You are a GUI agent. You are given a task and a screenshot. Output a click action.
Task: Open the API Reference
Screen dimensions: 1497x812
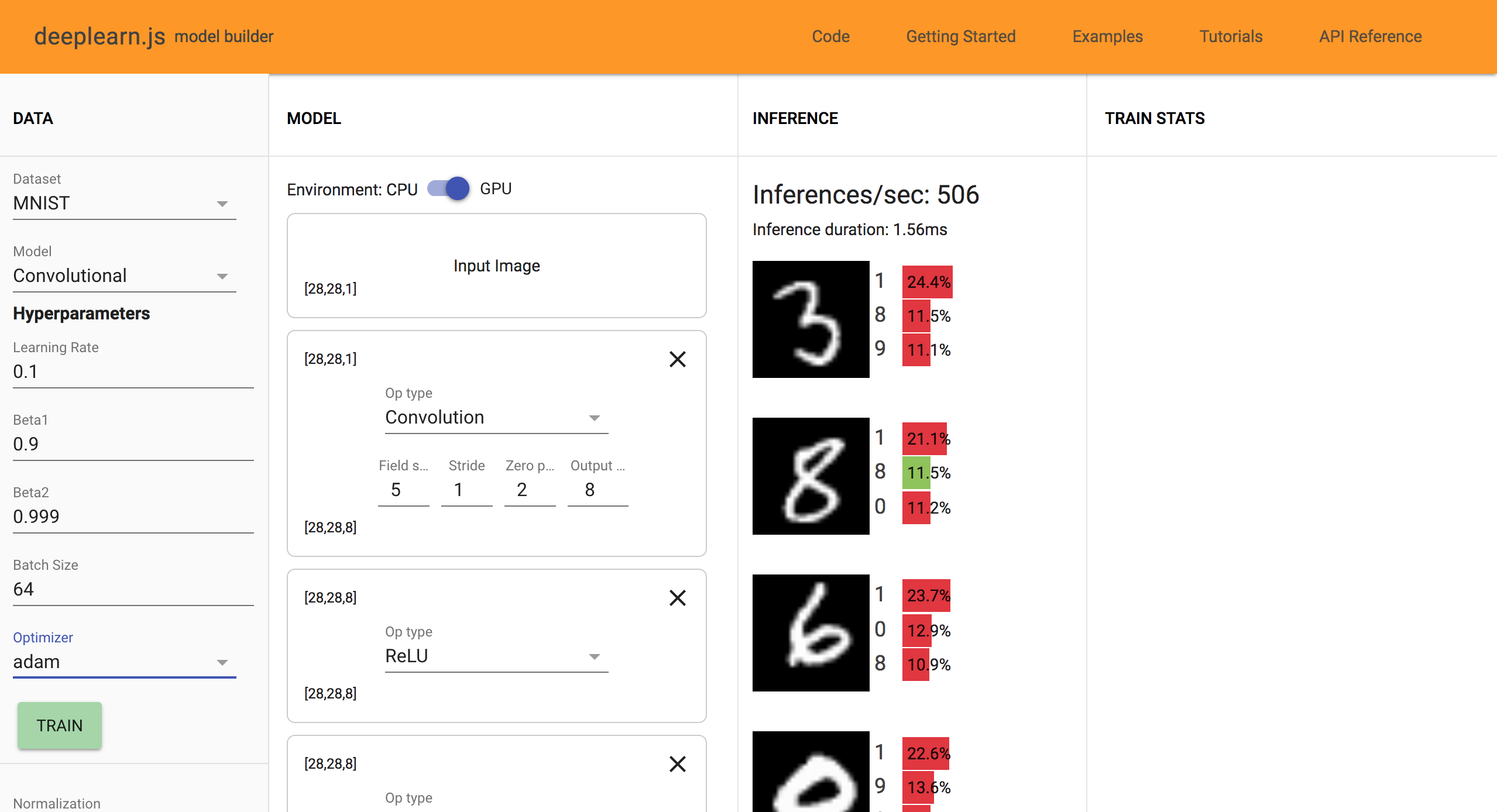pos(1370,36)
